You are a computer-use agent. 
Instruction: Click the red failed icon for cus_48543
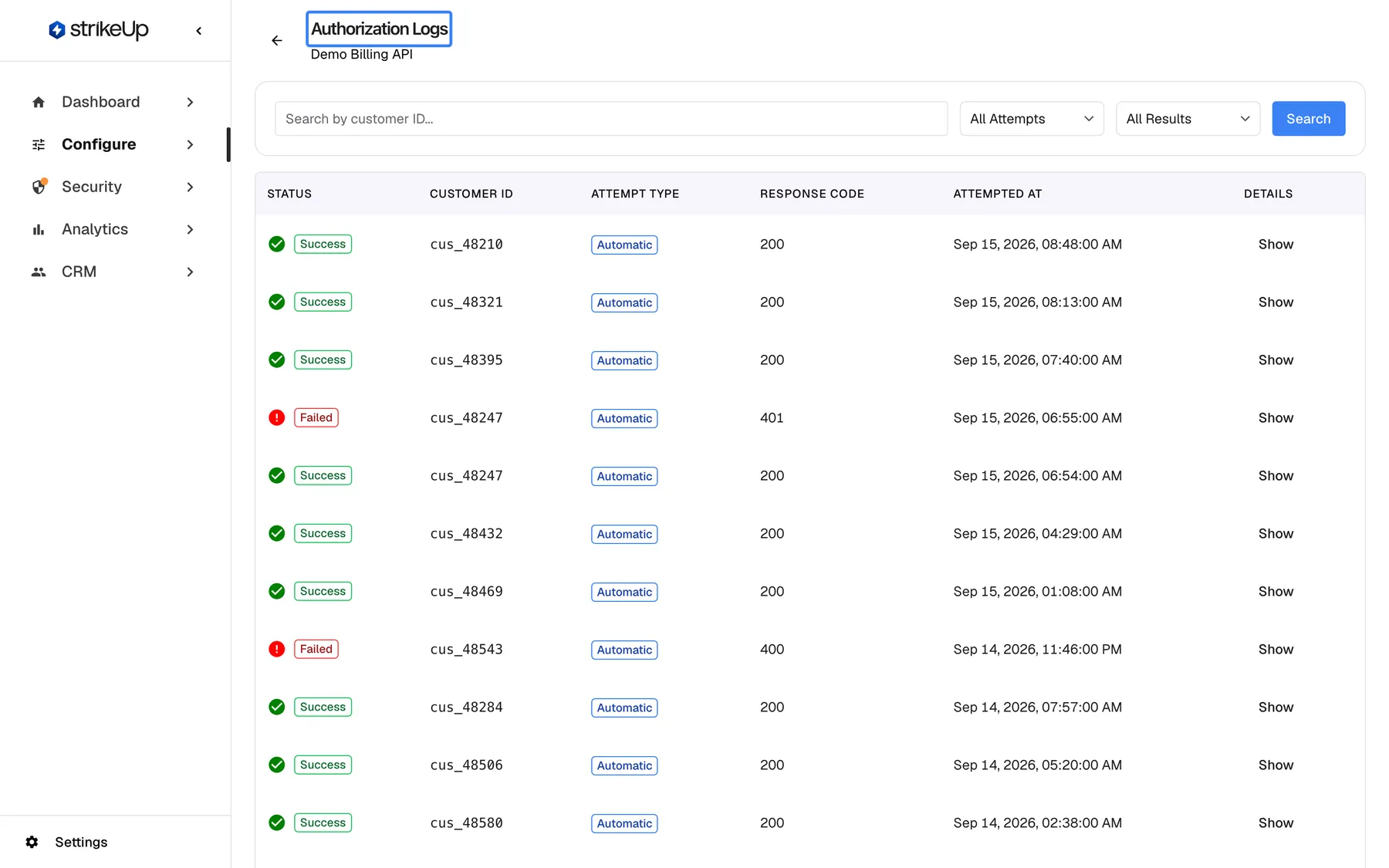coord(277,649)
